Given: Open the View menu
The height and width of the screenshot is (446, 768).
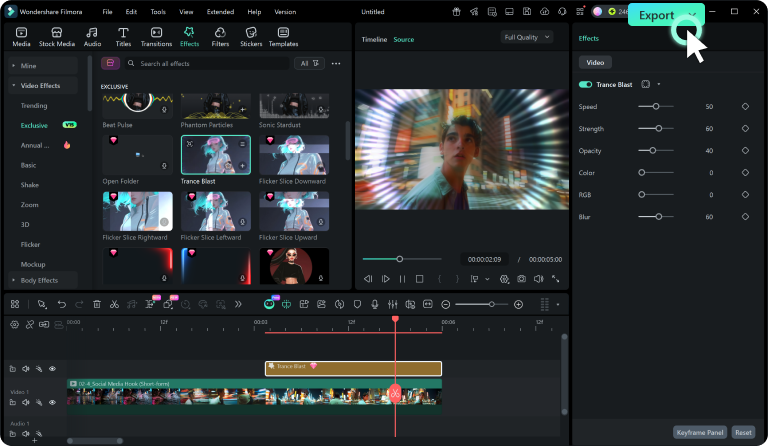Looking at the screenshot, I should click(186, 12).
